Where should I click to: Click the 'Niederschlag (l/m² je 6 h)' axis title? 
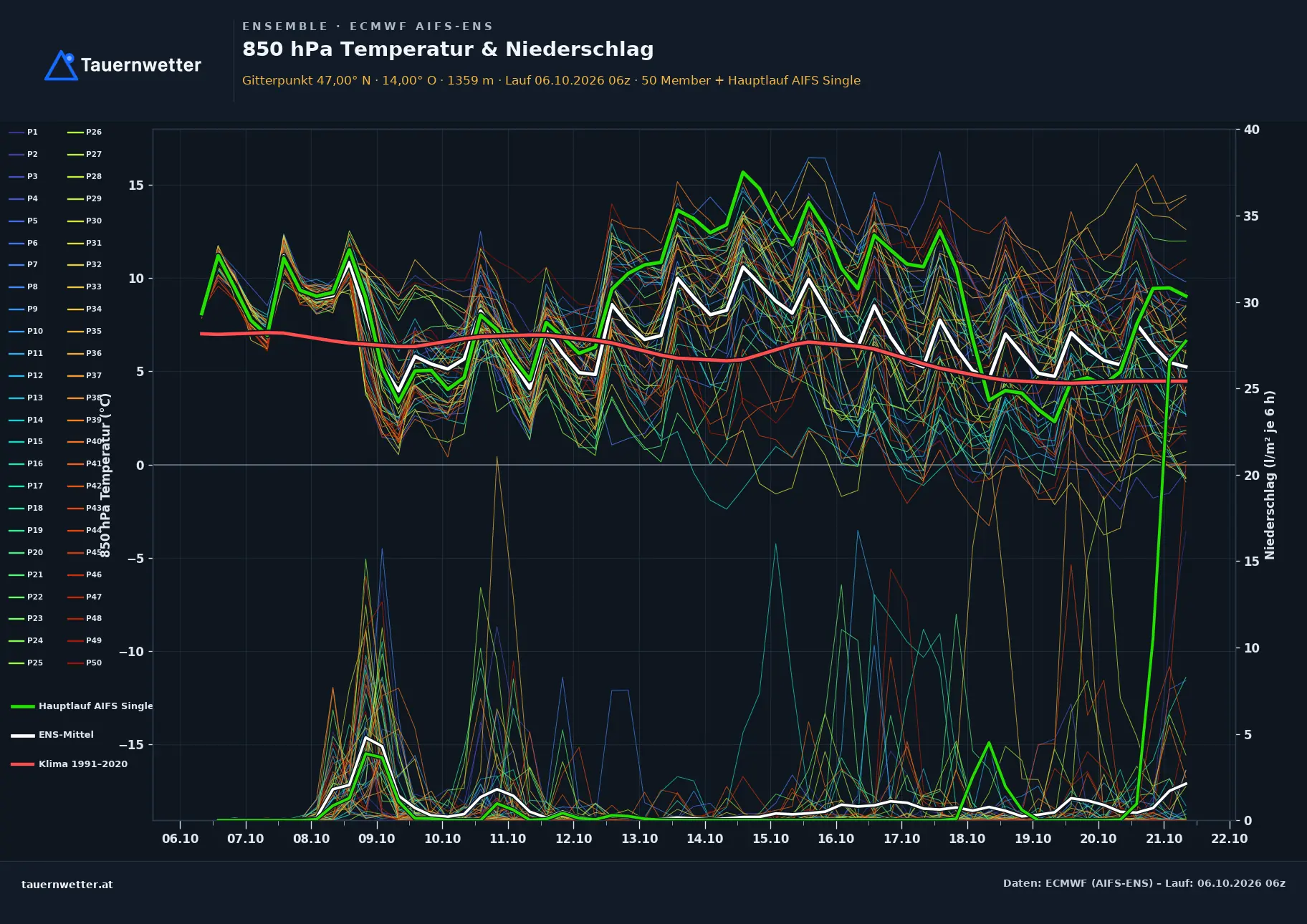click(x=1270, y=475)
